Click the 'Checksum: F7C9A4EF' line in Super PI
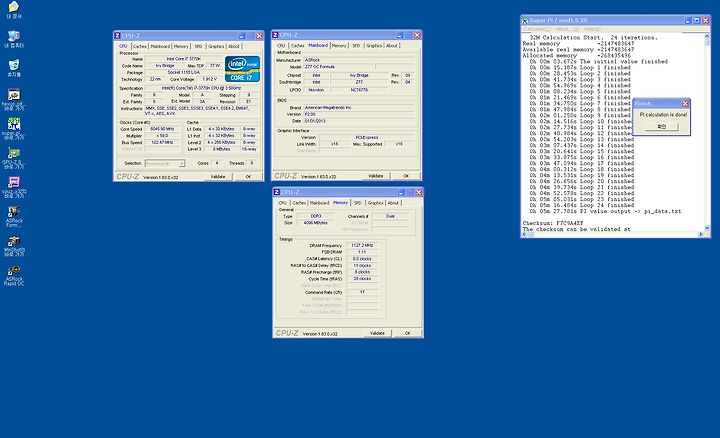720x438 pixels. coord(553,223)
